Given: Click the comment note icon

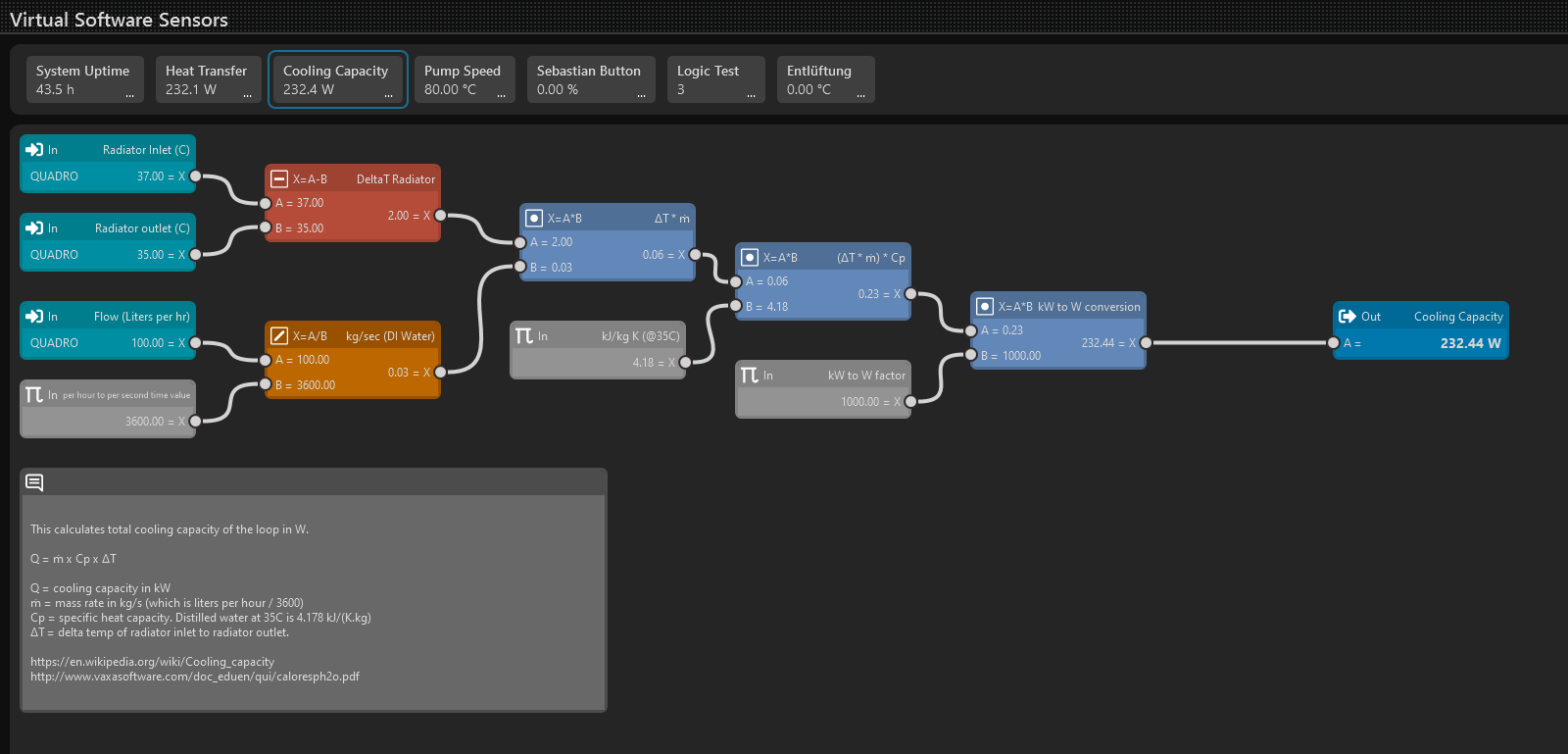Looking at the screenshot, I should coord(34,482).
